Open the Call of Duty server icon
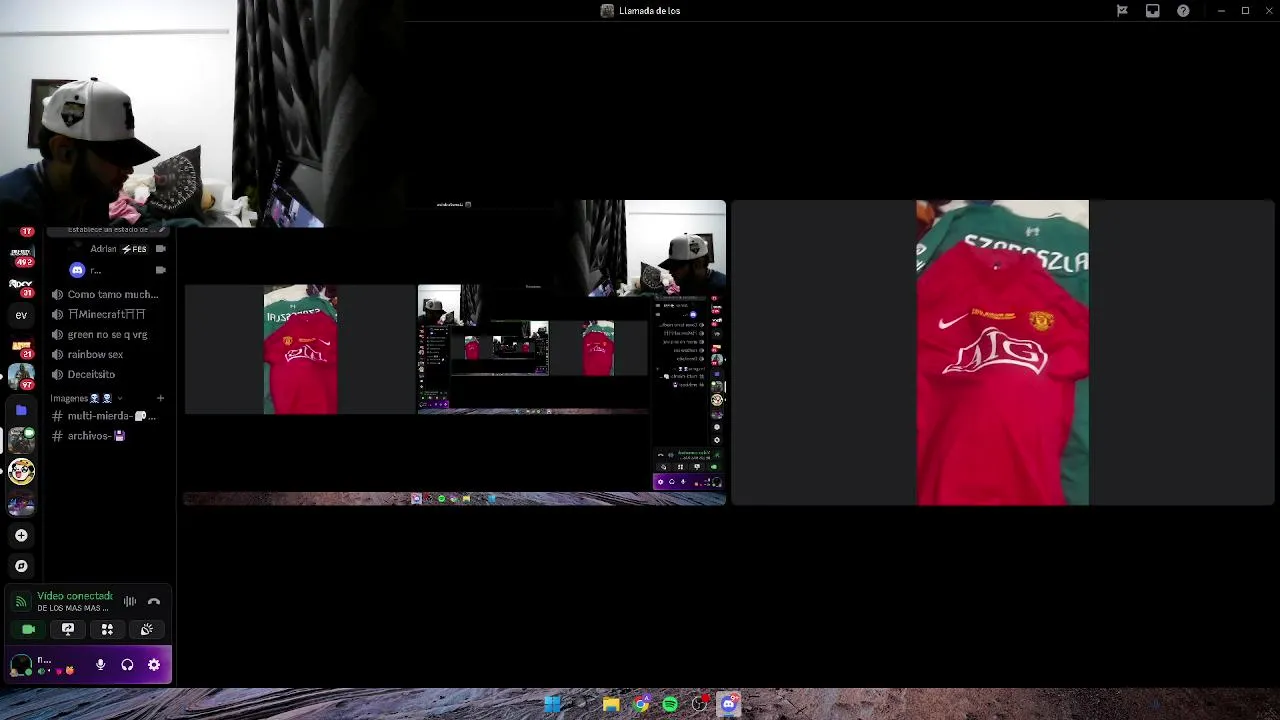This screenshot has height=720, width=1280. pos(21,254)
